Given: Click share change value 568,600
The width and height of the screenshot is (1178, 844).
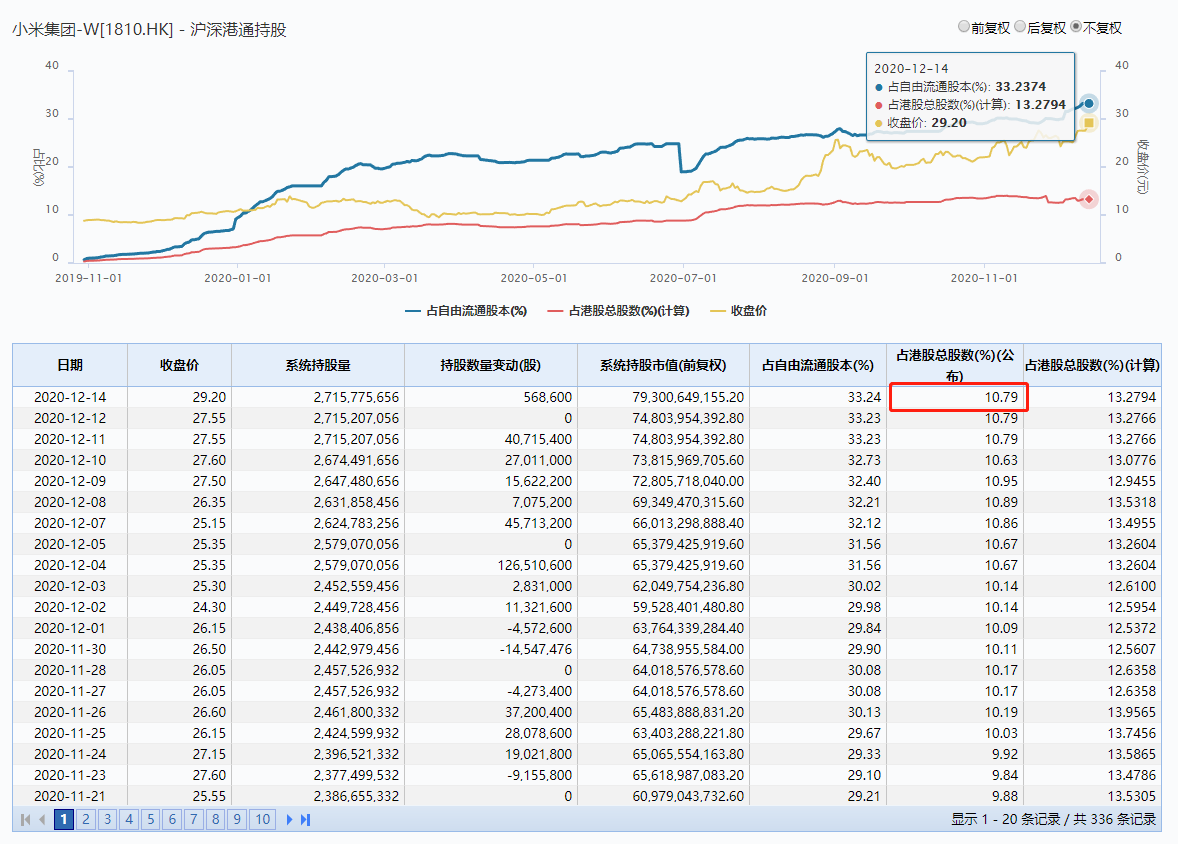Looking at the screenshot, I should tap(548, 397).
